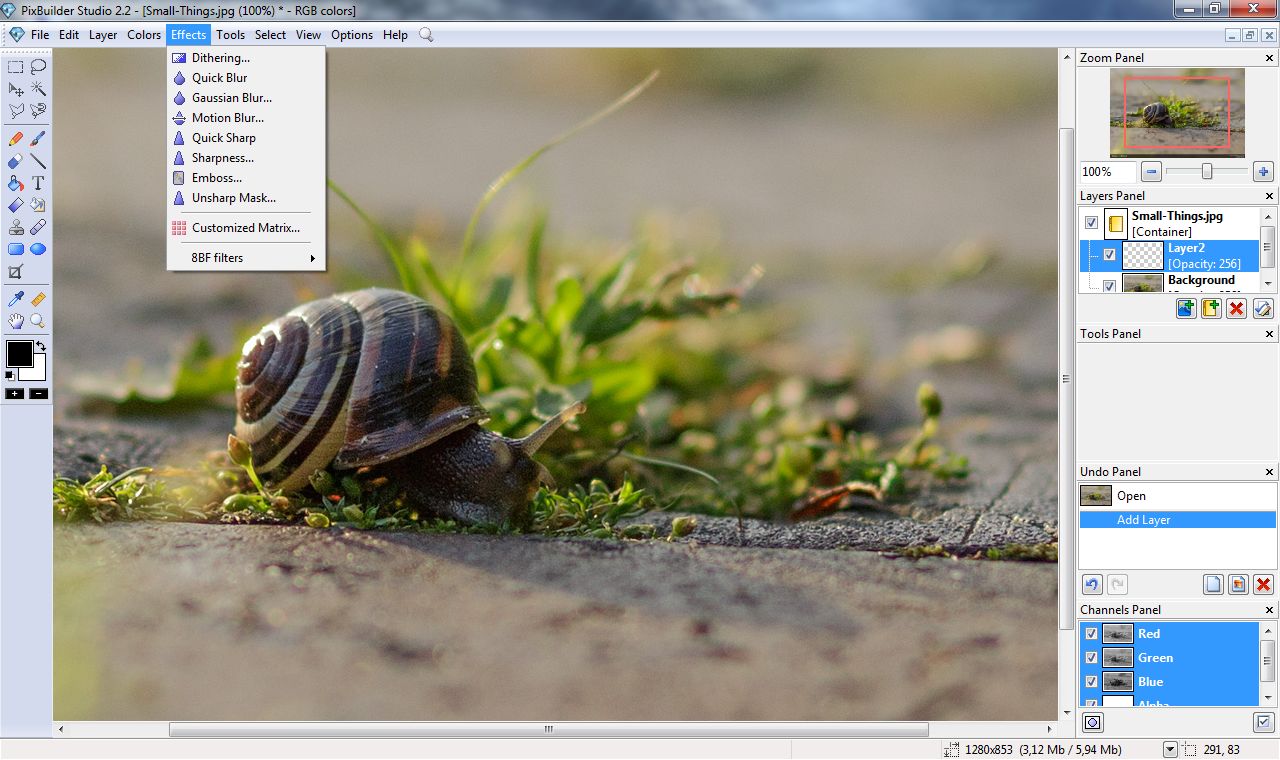Select the Text tool
The width and height of the screenshot is (1280, 760).
tap(38, 183)
